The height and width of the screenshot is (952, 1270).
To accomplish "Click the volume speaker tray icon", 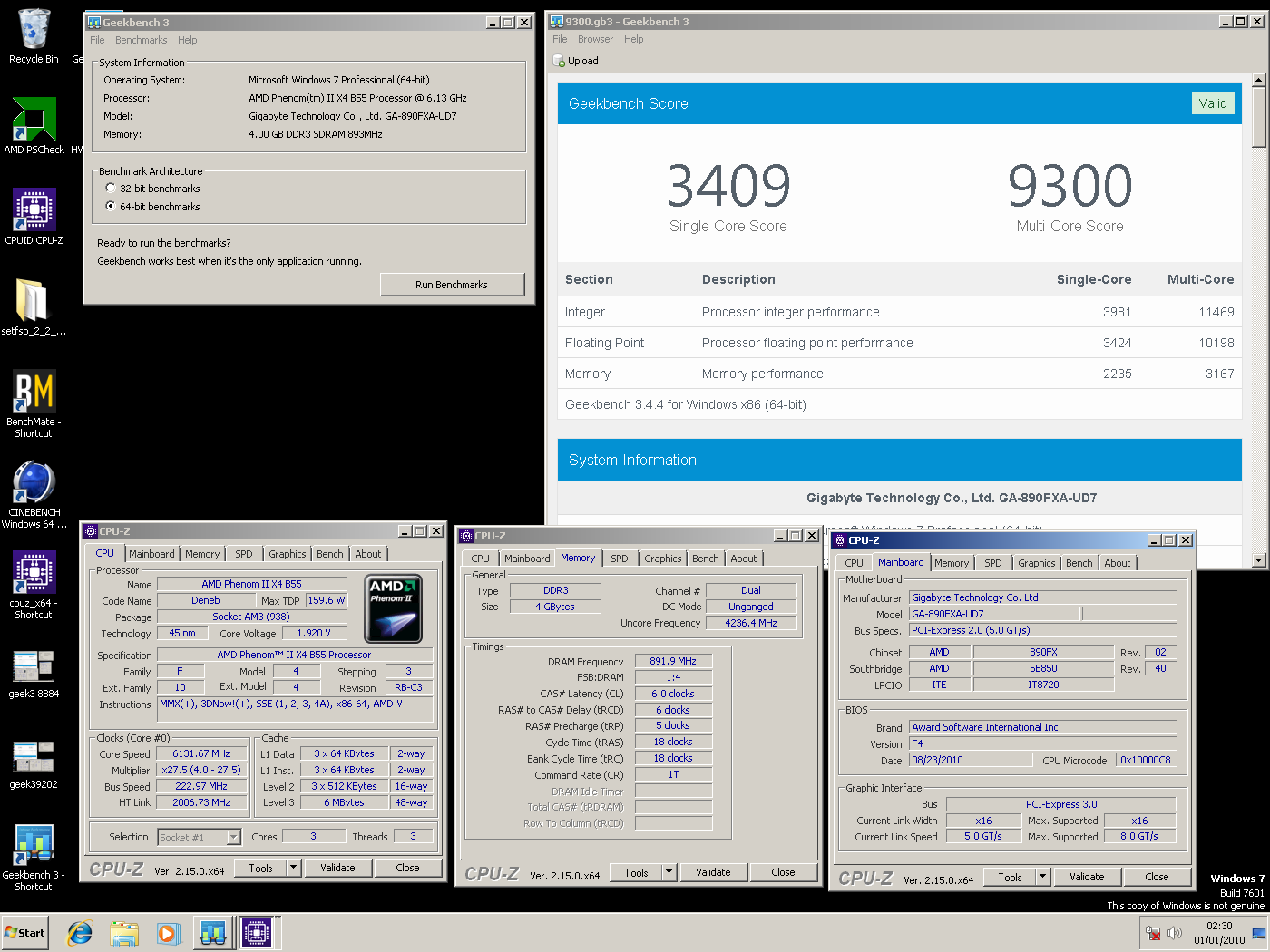I will tap(1175, 933).
